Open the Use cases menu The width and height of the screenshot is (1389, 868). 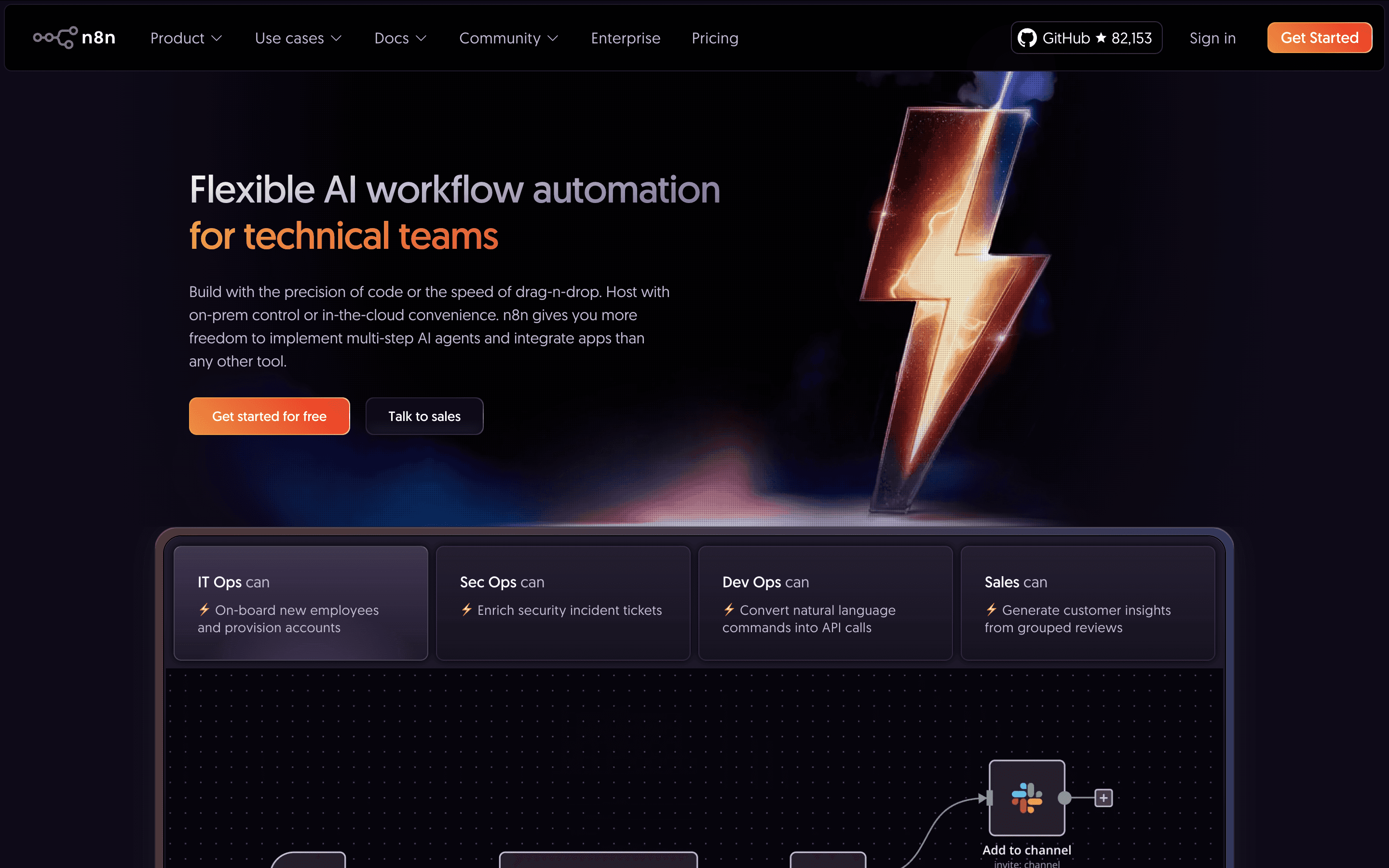tap(299, 38)
